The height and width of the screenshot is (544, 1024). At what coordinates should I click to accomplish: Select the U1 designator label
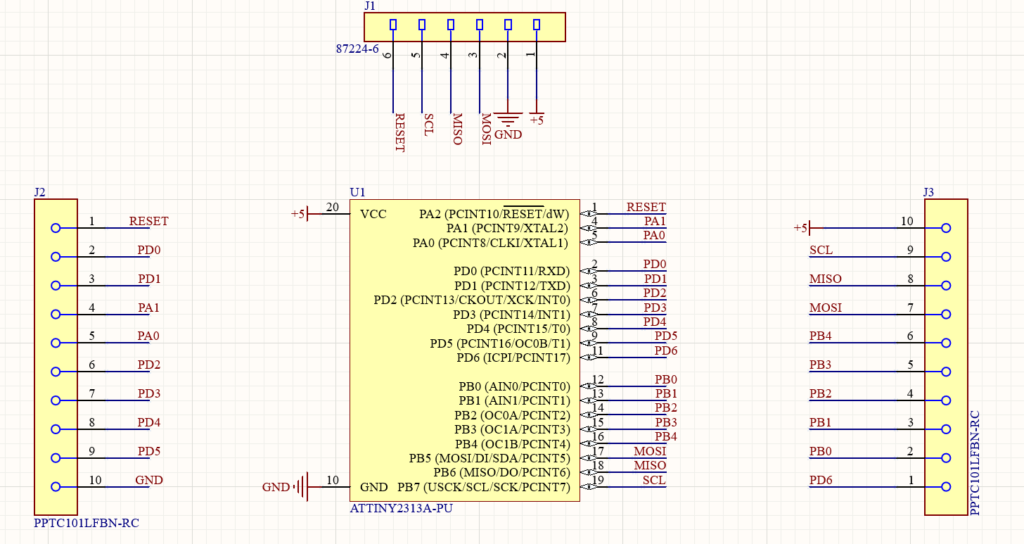pyautogui.click(x=357, y=192)
